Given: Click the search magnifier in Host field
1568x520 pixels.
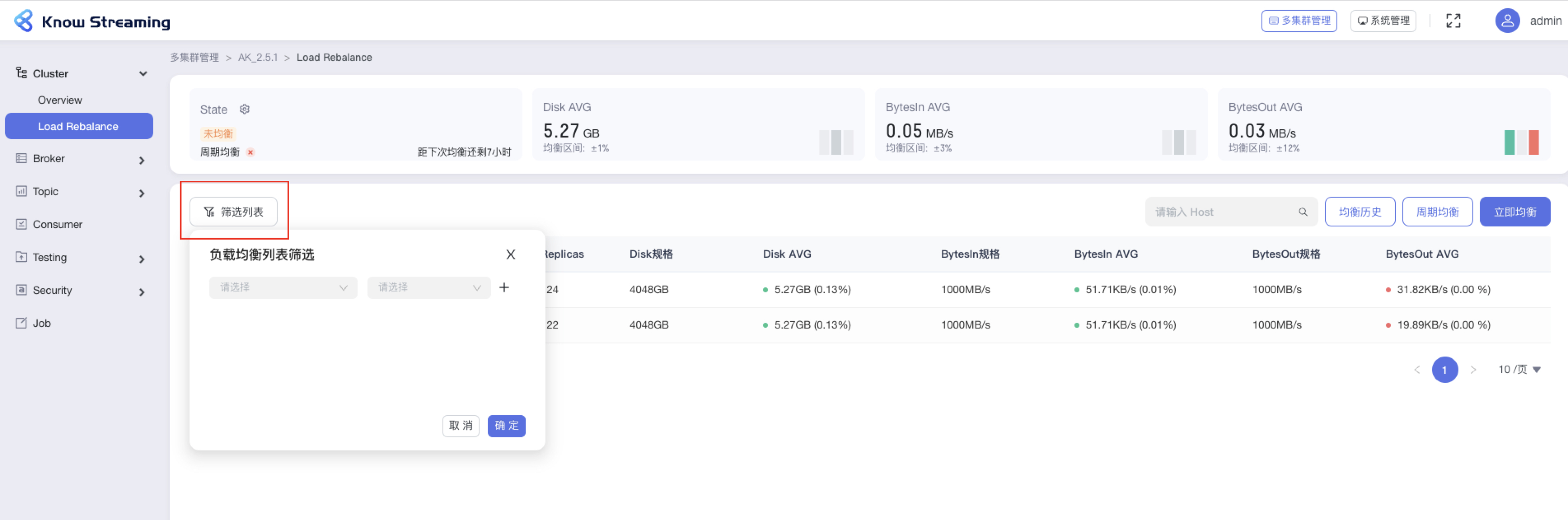Looking at the screenshot, I should [1303, 212].
